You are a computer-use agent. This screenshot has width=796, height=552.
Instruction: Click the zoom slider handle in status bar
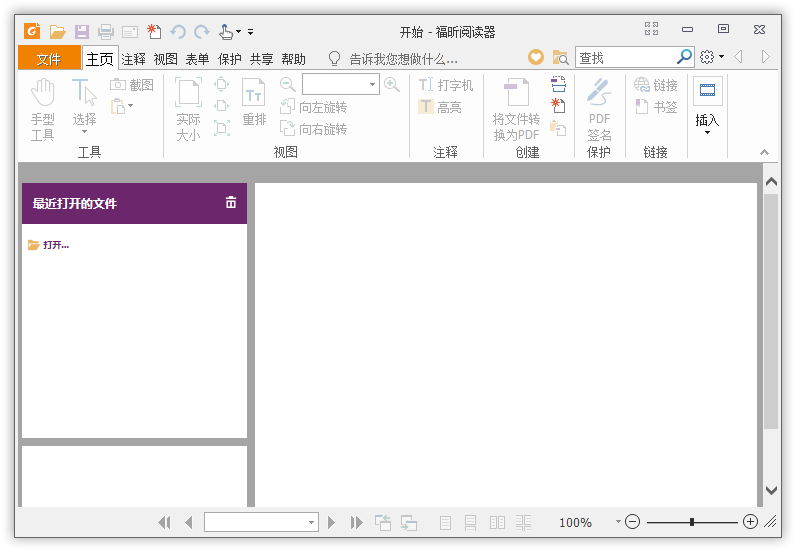692,522
